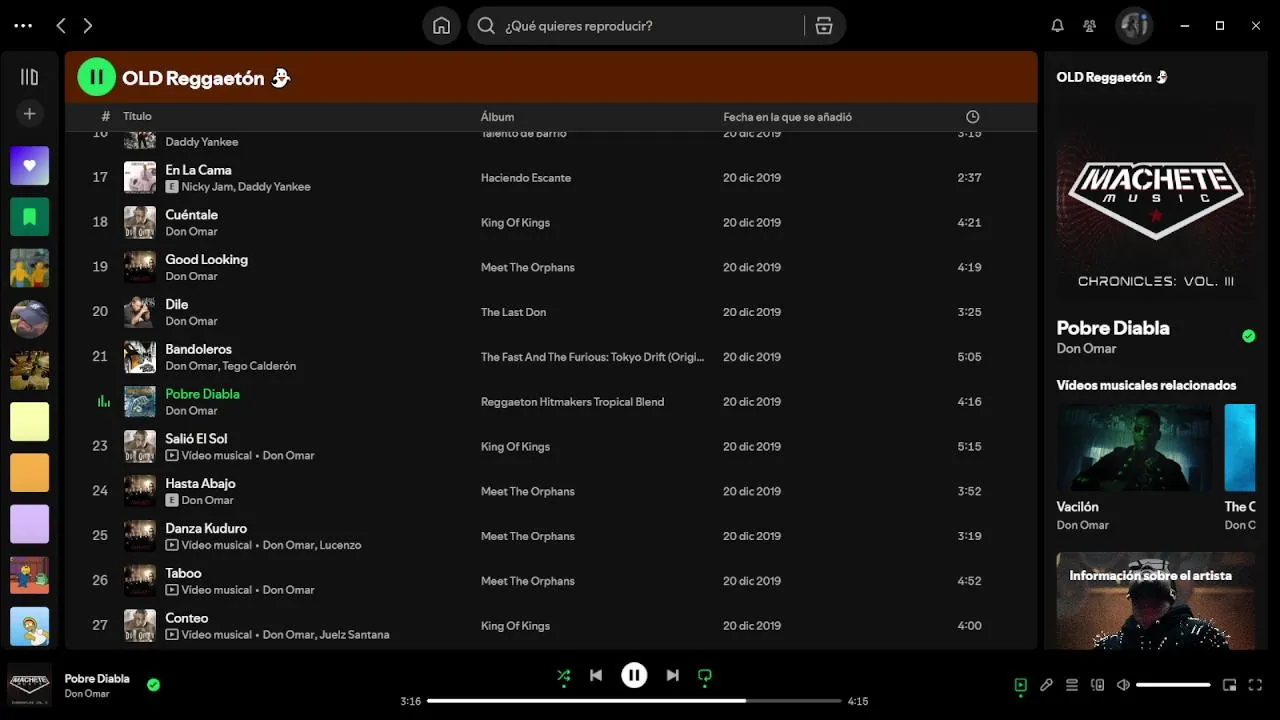Image resolution: width=1280 pixels, height=720 pixels.
Task: Toggle saved checkmark next to Pobre Diabla in the bottom bar
Action: pos(153,685)
